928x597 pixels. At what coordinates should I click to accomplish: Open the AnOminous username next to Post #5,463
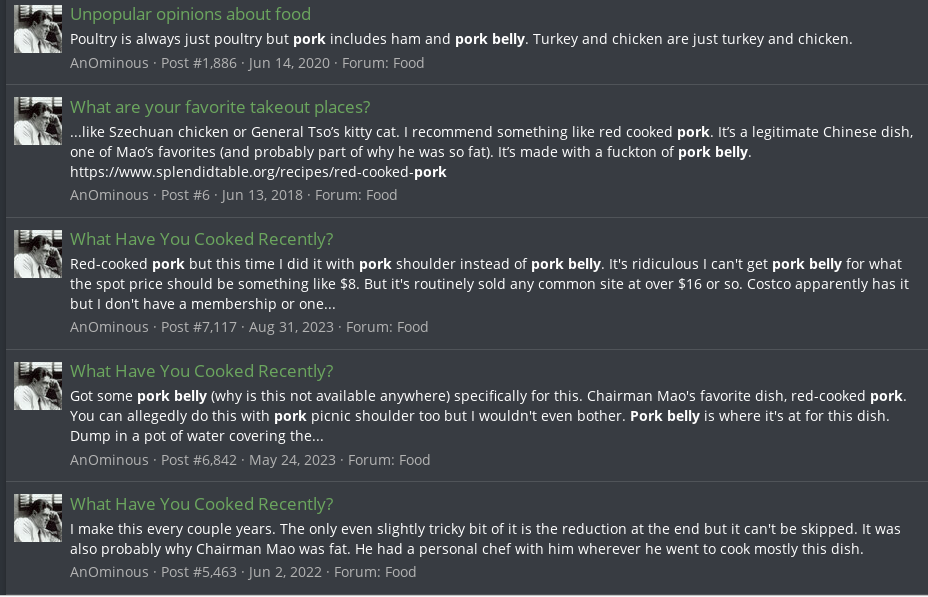pos(109,572)
